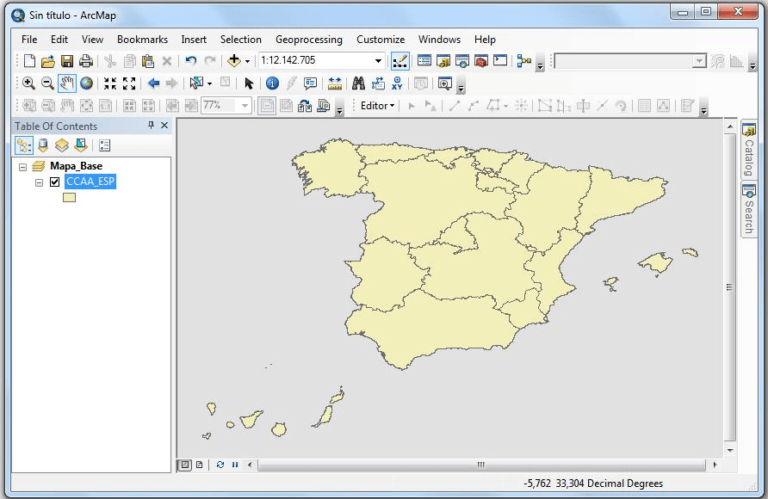This screenshot has height=499, width=768.
Task: Open the Python window icon
Action: [x=500, y=61]
